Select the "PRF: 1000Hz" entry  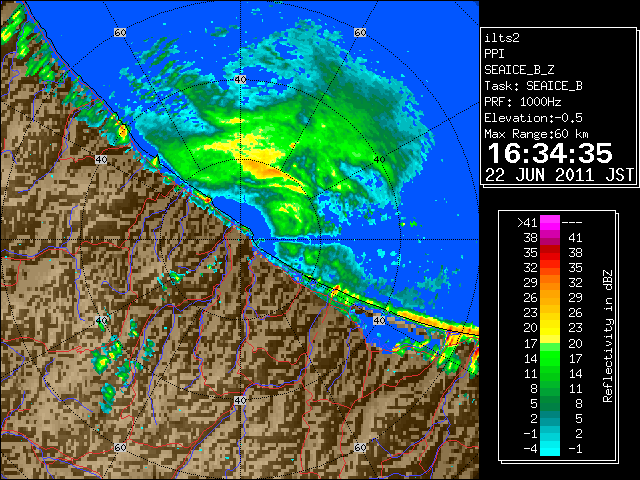pos(523,102)
